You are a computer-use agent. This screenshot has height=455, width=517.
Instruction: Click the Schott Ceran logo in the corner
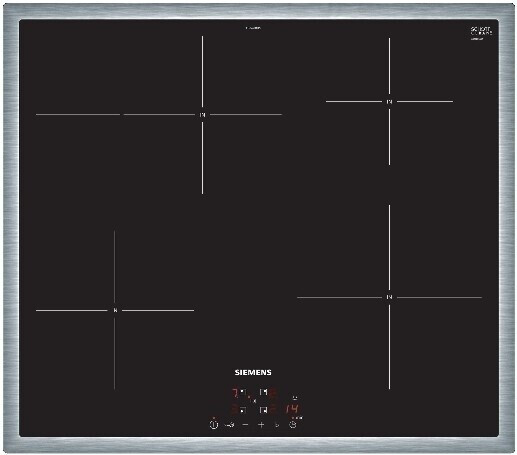(481, 33)
